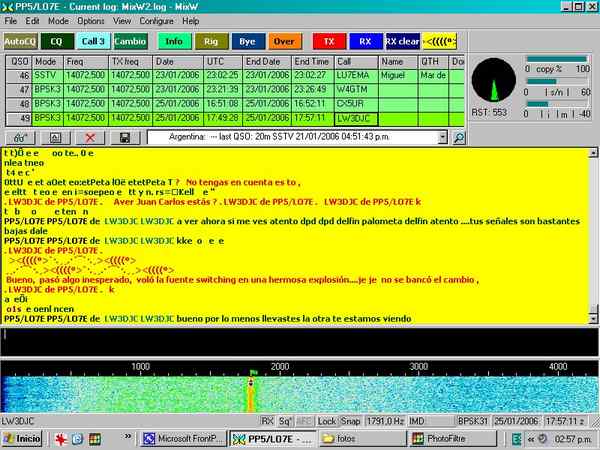Screen dimensions: 600x450
Task: Click the magnifier callbook lookup icon
Action: [x=458, y=138]
